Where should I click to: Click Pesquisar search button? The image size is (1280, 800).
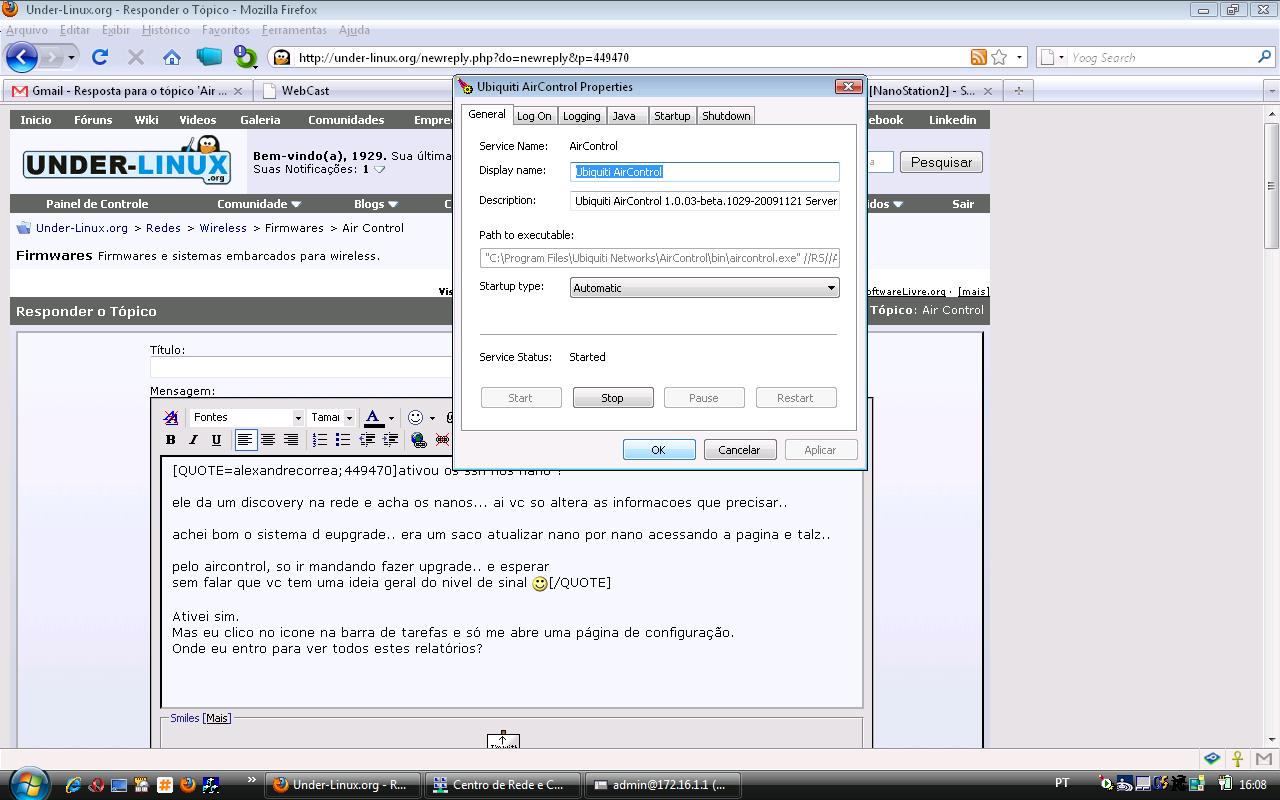[x=941, y=162]
